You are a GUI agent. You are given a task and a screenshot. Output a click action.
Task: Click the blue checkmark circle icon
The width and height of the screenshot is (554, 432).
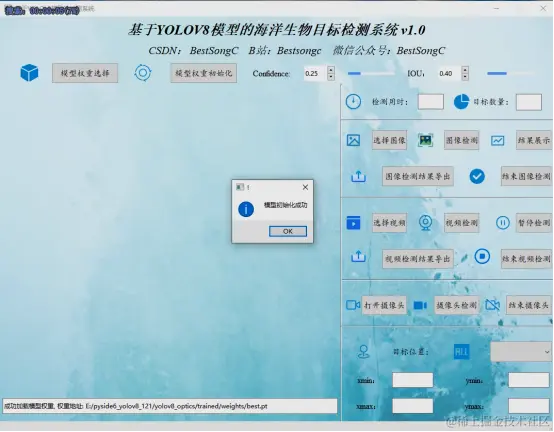pyautogui.click(x=477, y=176)
